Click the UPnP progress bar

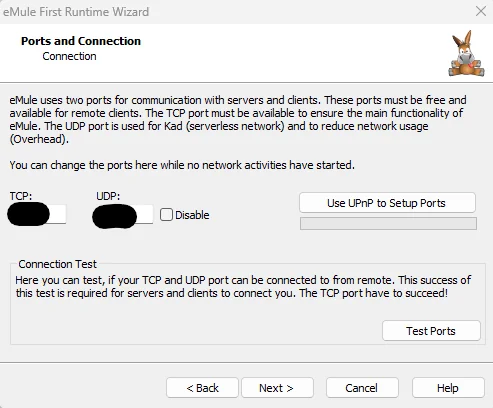[x=388, y=223]
